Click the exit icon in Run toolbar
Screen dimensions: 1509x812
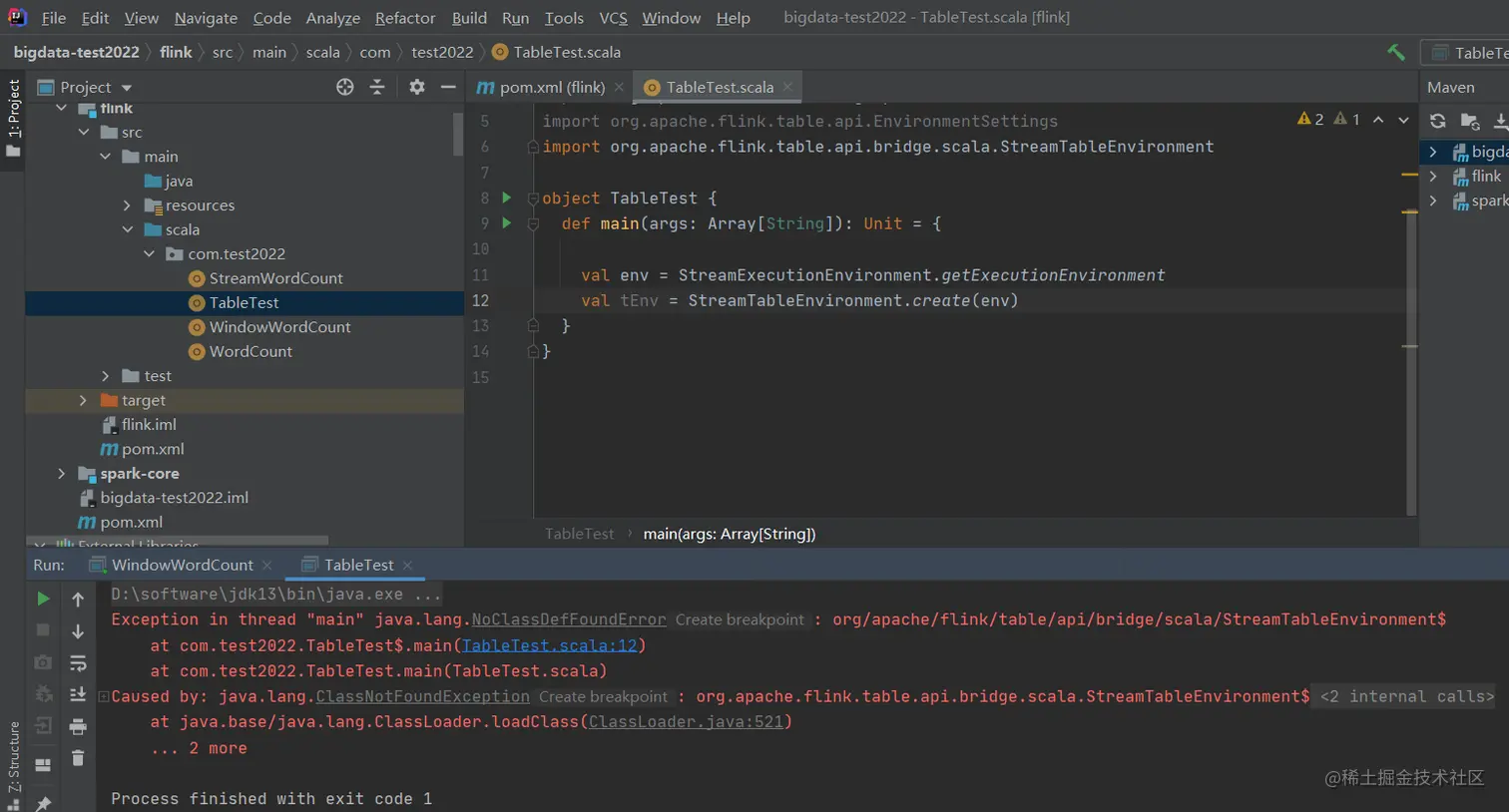(x=43, y=726)
